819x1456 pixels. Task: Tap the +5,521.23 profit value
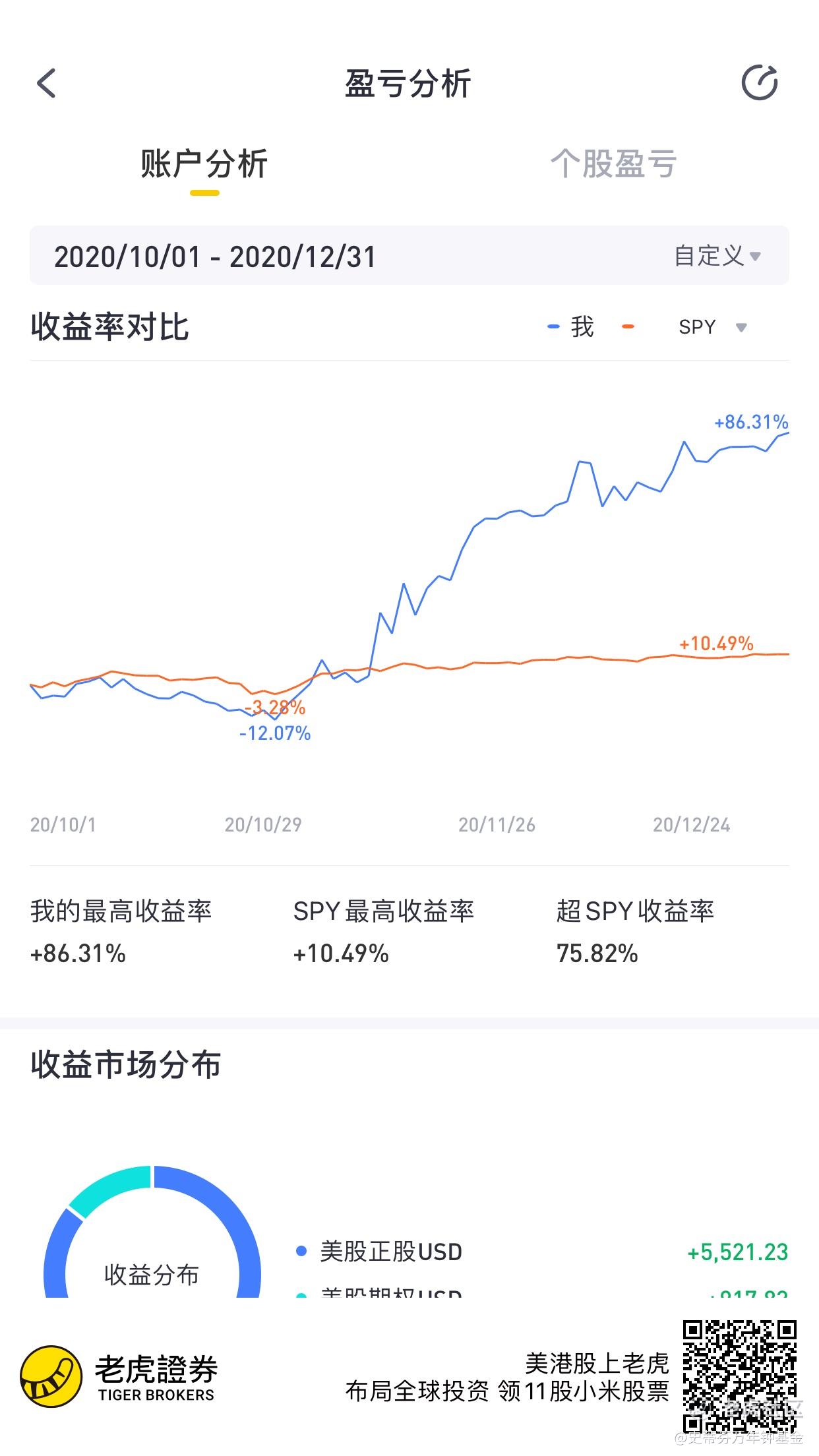738,1252
